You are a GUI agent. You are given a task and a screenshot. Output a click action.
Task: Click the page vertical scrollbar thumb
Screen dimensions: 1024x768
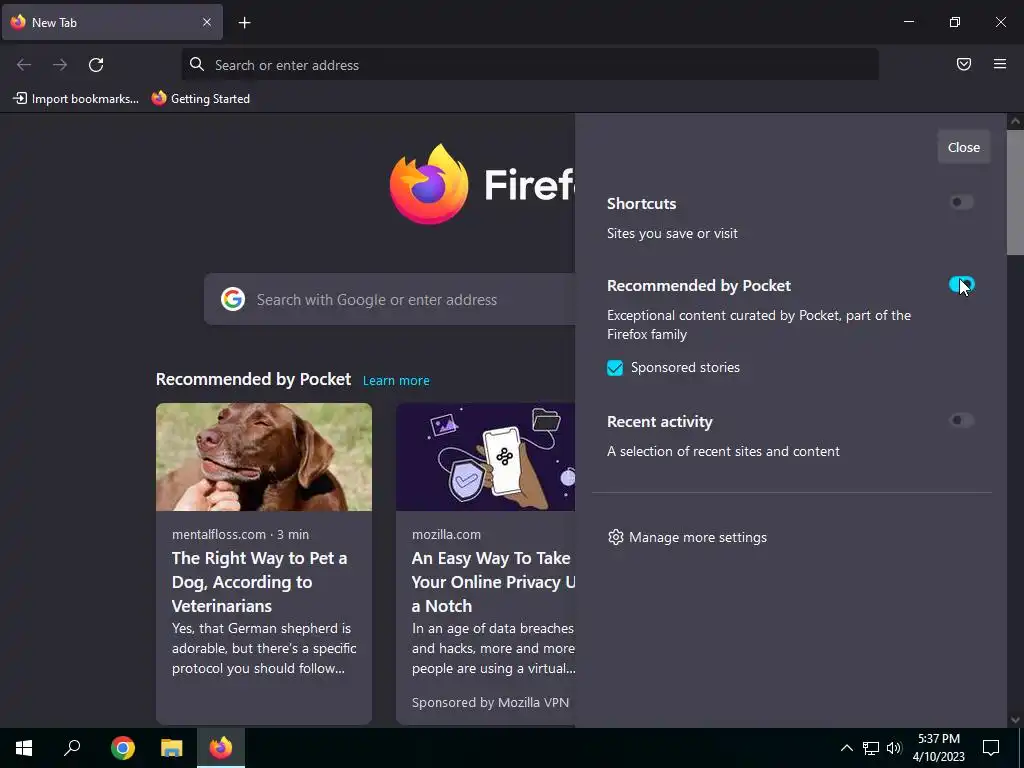1015,192
